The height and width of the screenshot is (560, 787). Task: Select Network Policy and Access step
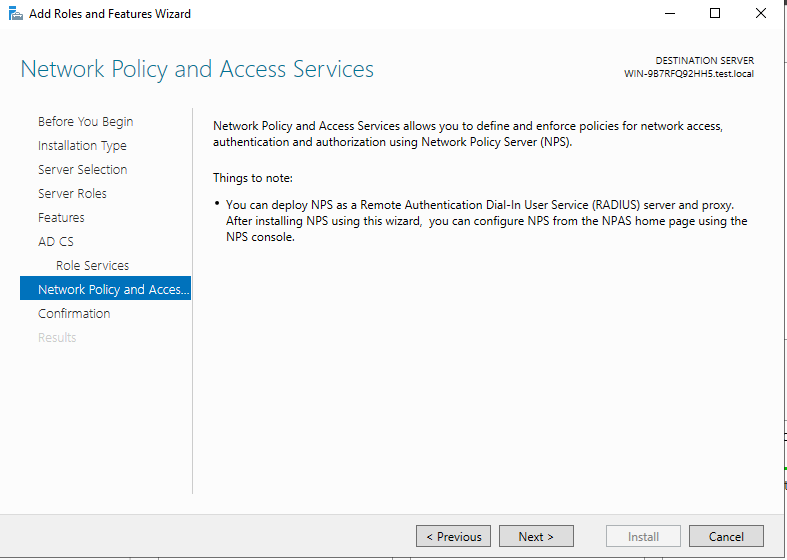[105, 289]
